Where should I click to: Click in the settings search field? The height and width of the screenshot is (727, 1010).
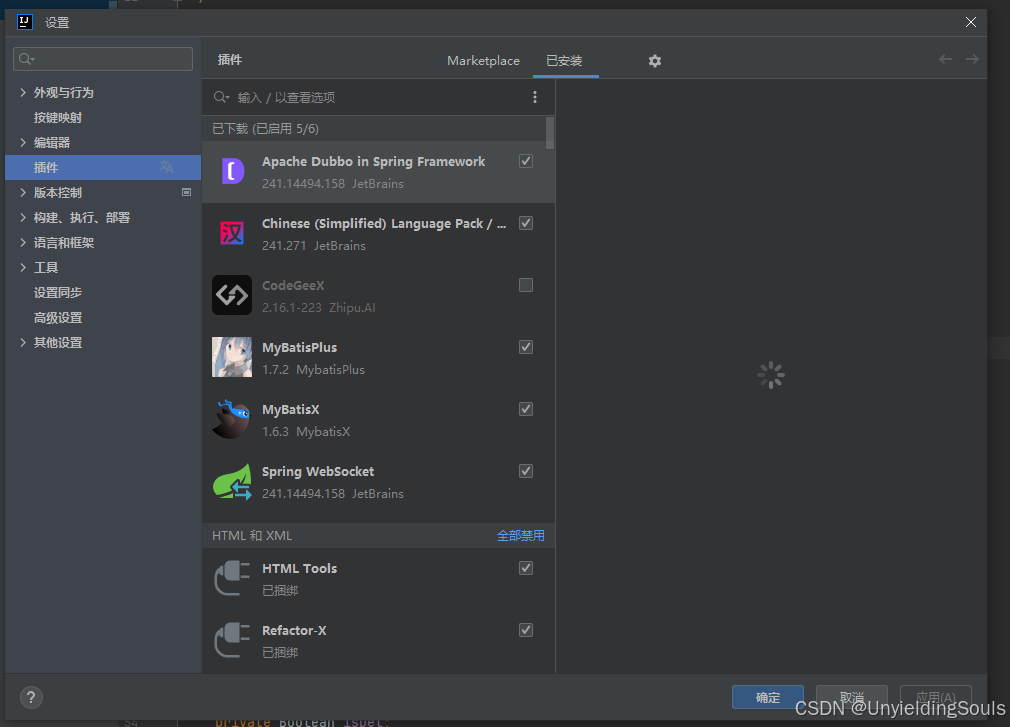(103, 59)
